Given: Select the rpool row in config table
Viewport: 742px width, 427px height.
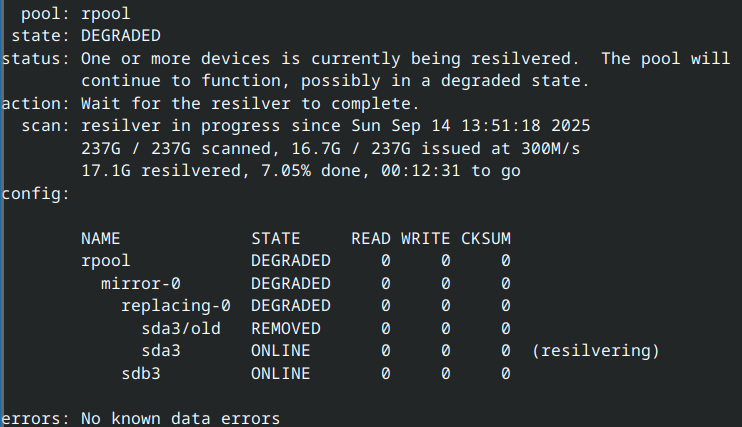Looking at the screenshot, I should (x=105, y=261).
